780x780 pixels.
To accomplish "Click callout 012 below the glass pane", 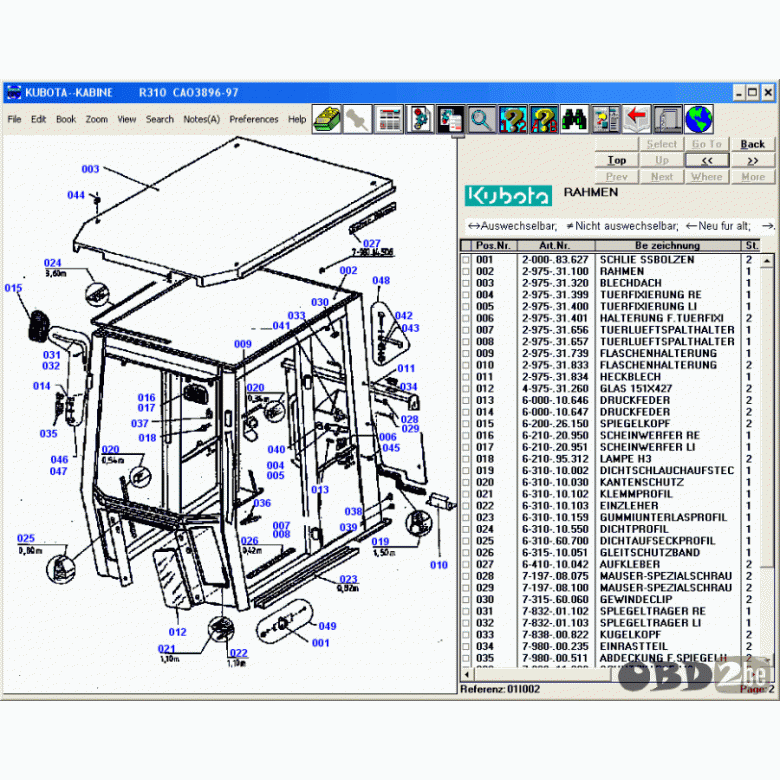I will point(178,632).
